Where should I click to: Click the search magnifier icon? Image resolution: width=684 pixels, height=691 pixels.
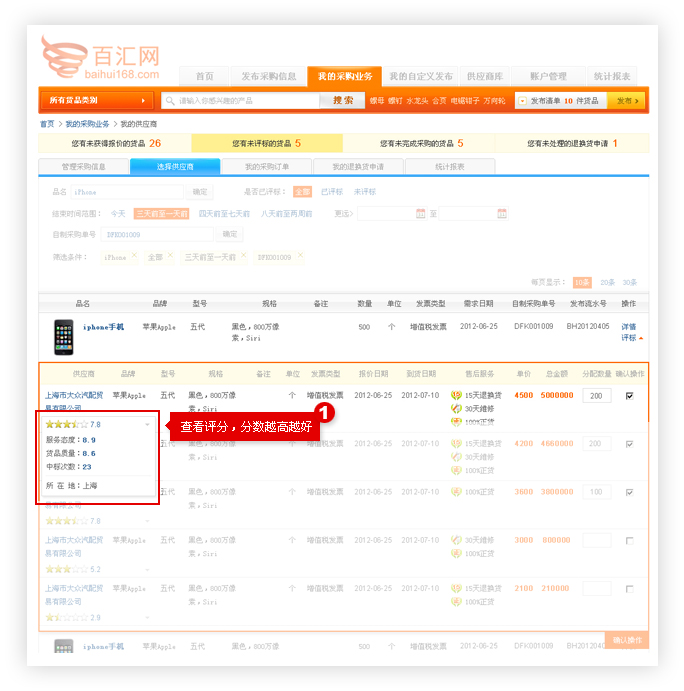tap(170, 101)
